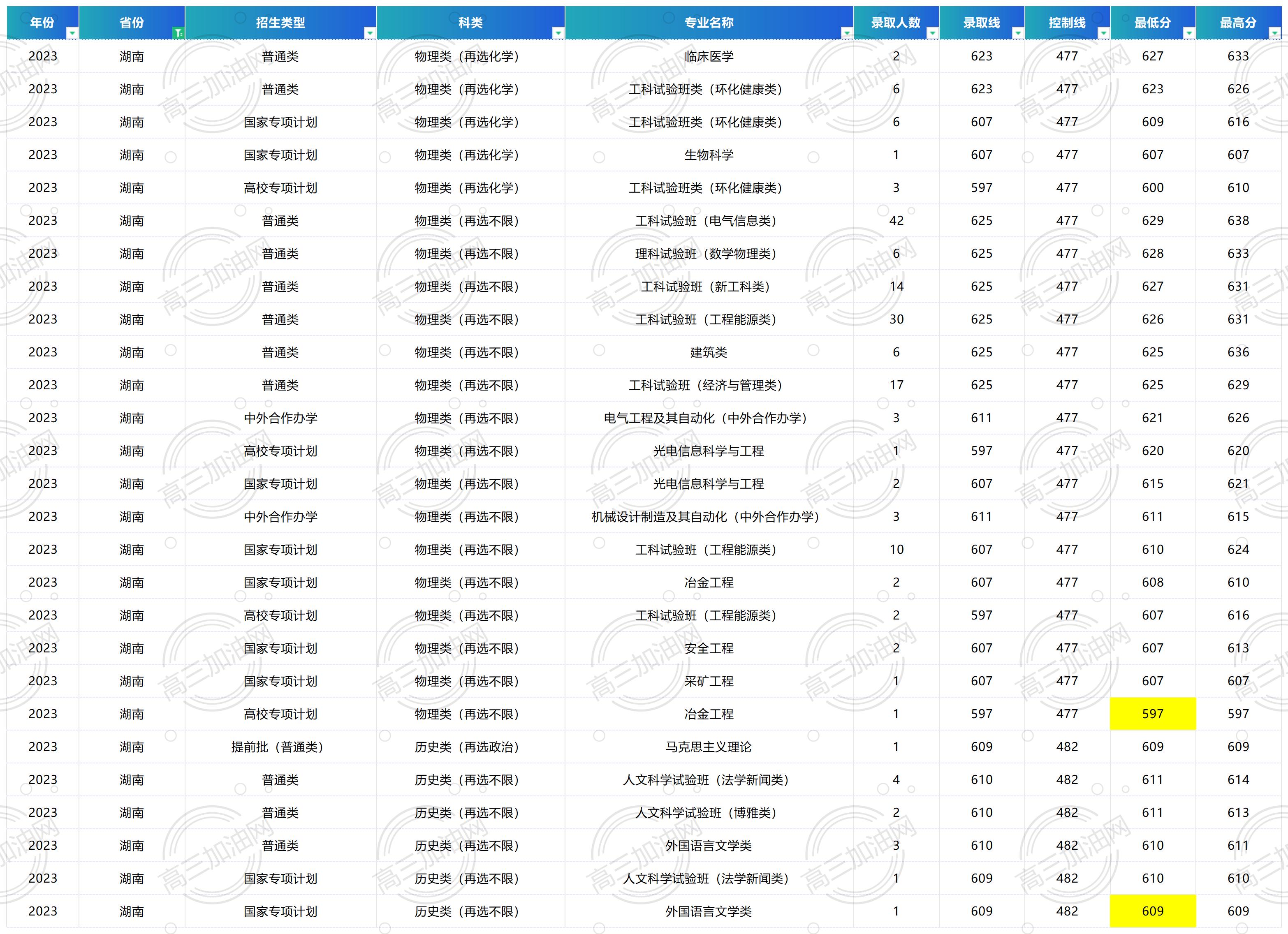Select the 临床医学 major cell
Image resolution: width=1288 pixels, height=934 pixels.
[x=709, y=56]
